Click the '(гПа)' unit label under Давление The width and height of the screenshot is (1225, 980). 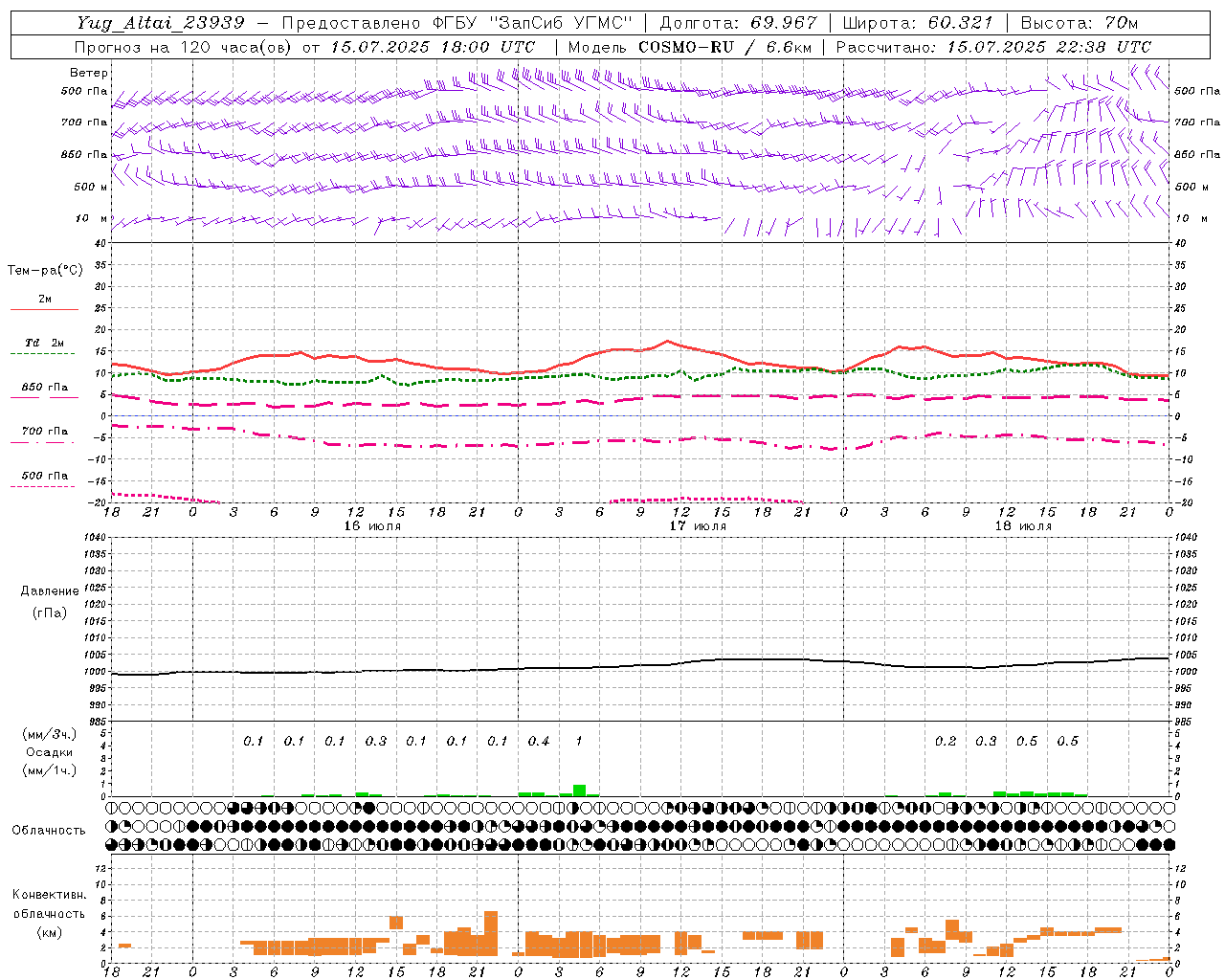[50, 612]
